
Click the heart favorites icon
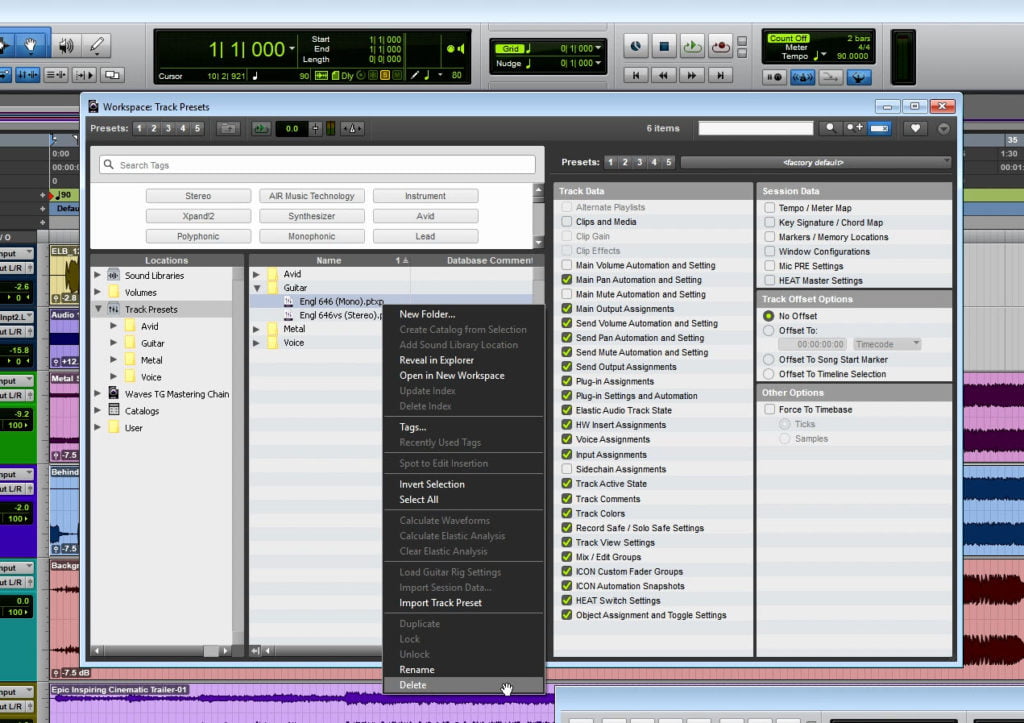point(916,129)
